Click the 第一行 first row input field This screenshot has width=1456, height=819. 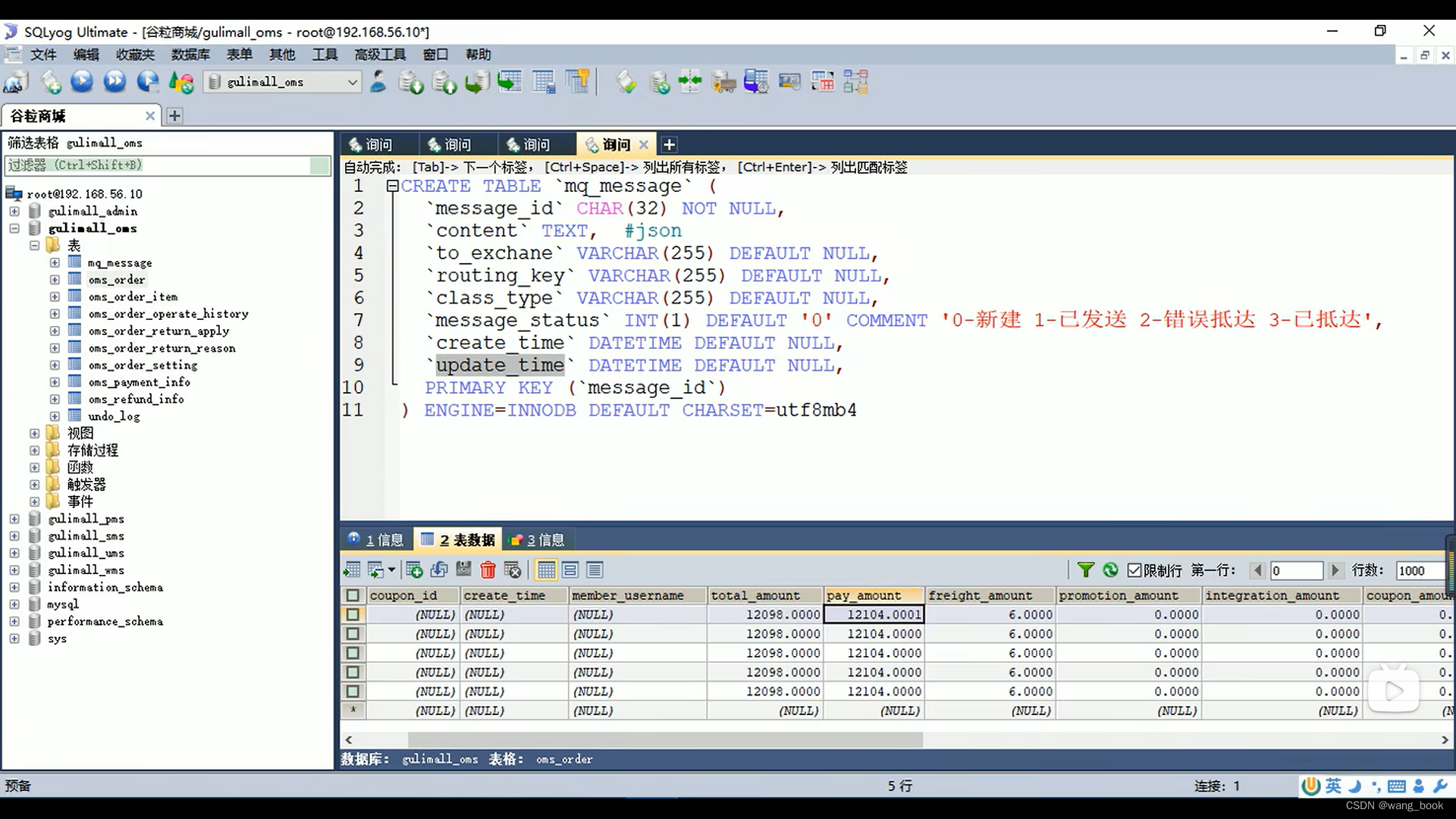(x=1296, y=570)
